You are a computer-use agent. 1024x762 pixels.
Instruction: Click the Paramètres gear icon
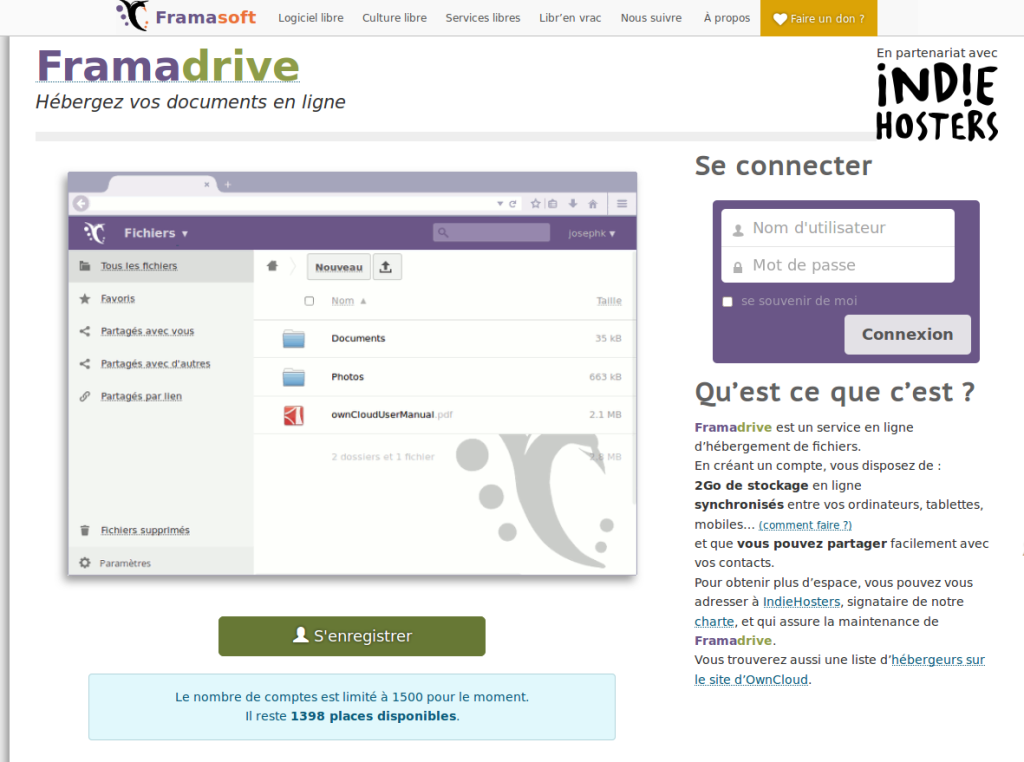coord(85,563)
